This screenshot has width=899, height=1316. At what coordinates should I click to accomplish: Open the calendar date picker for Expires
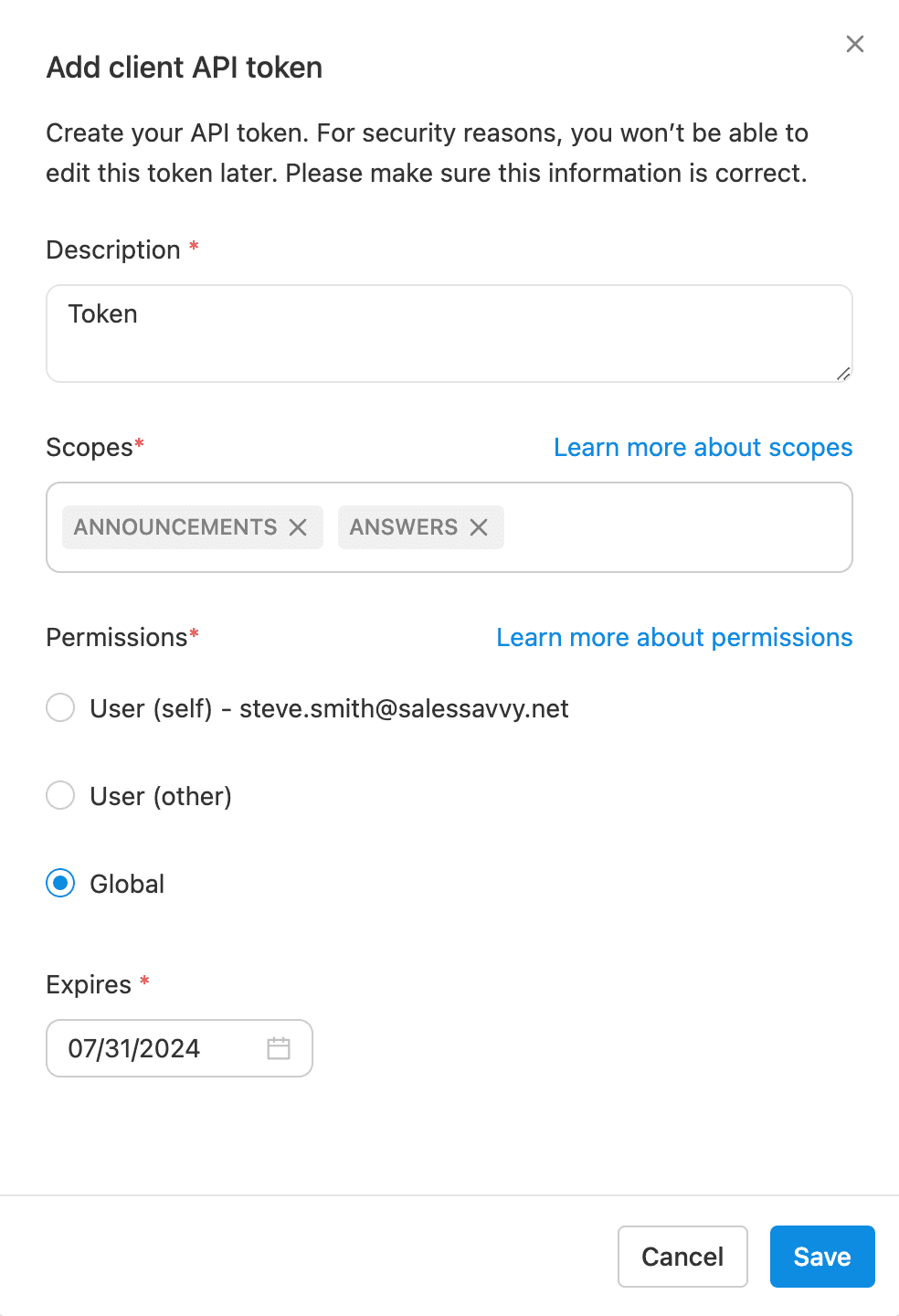tap(279, 1048)
